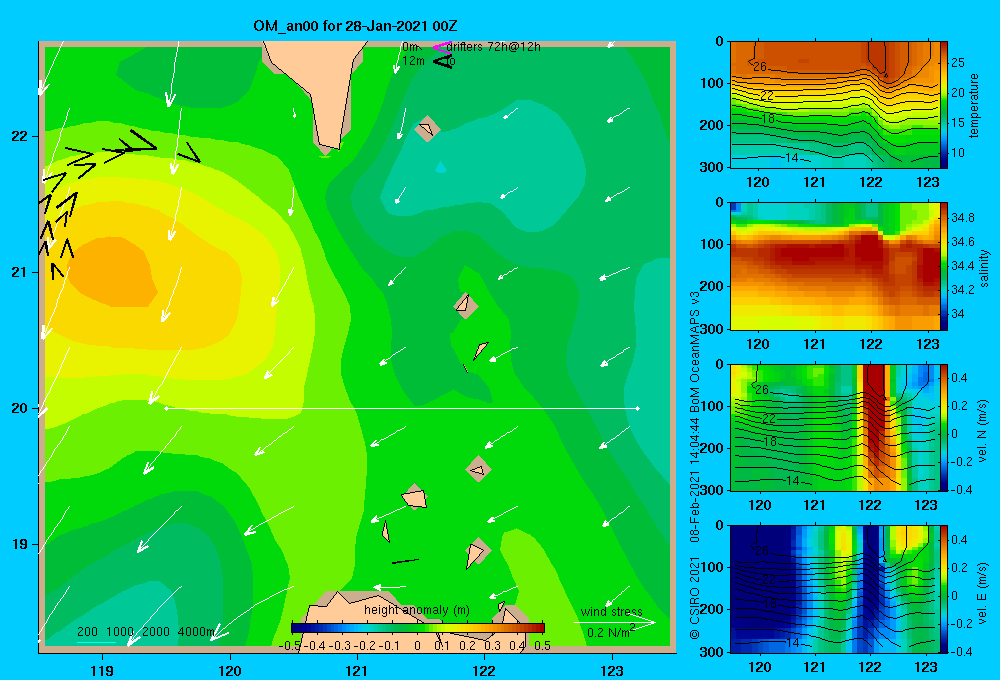The image size is (1000, 680).
Task: Click the main map latitude tick 19
Action: 19,544
